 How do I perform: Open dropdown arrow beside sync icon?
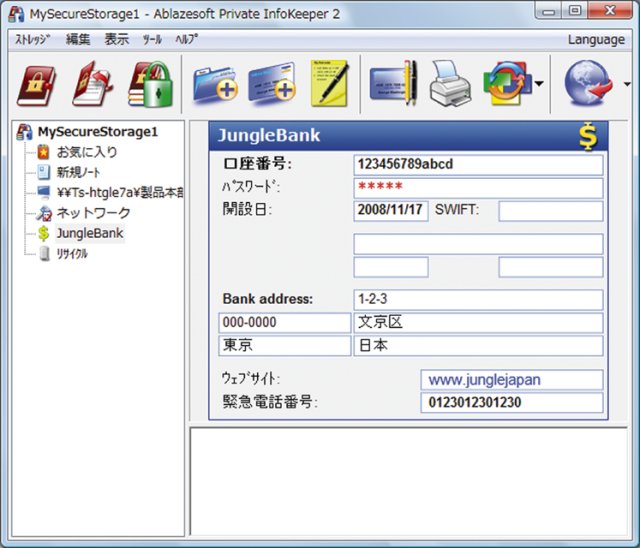pyautogui.click(x=539, y=84)
